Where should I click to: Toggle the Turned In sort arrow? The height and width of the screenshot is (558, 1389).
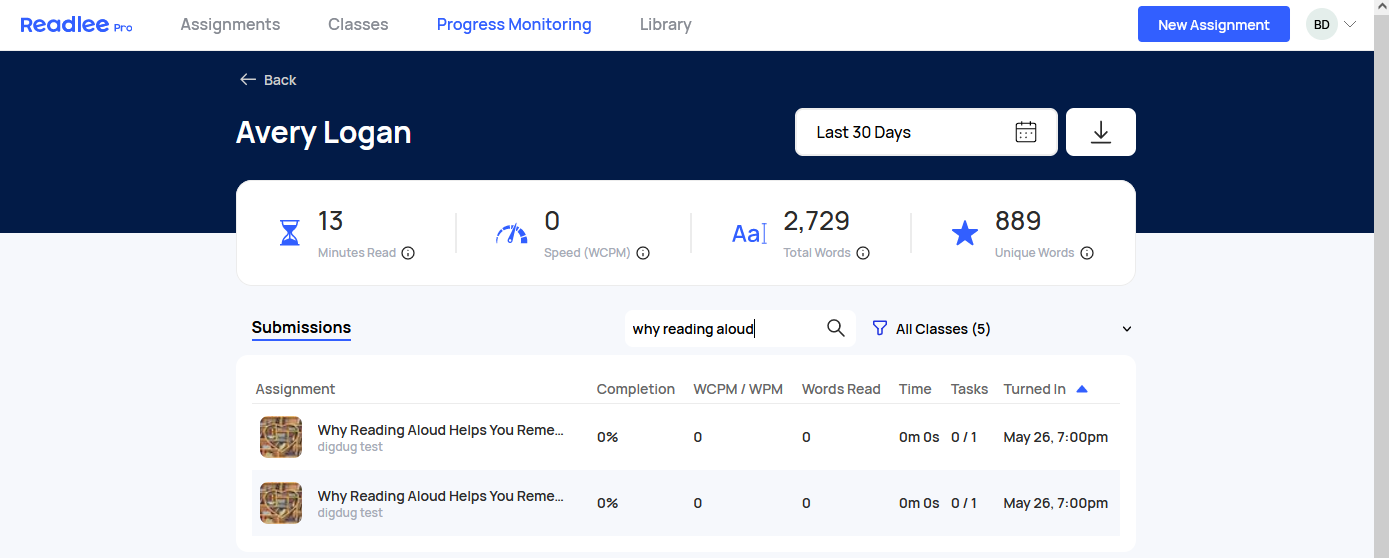1081,389
